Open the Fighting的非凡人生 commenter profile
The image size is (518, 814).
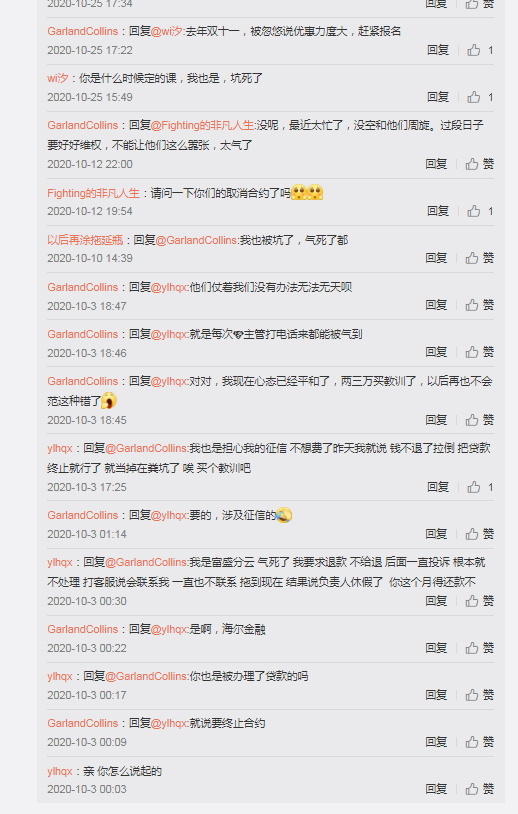coord(93,193)
